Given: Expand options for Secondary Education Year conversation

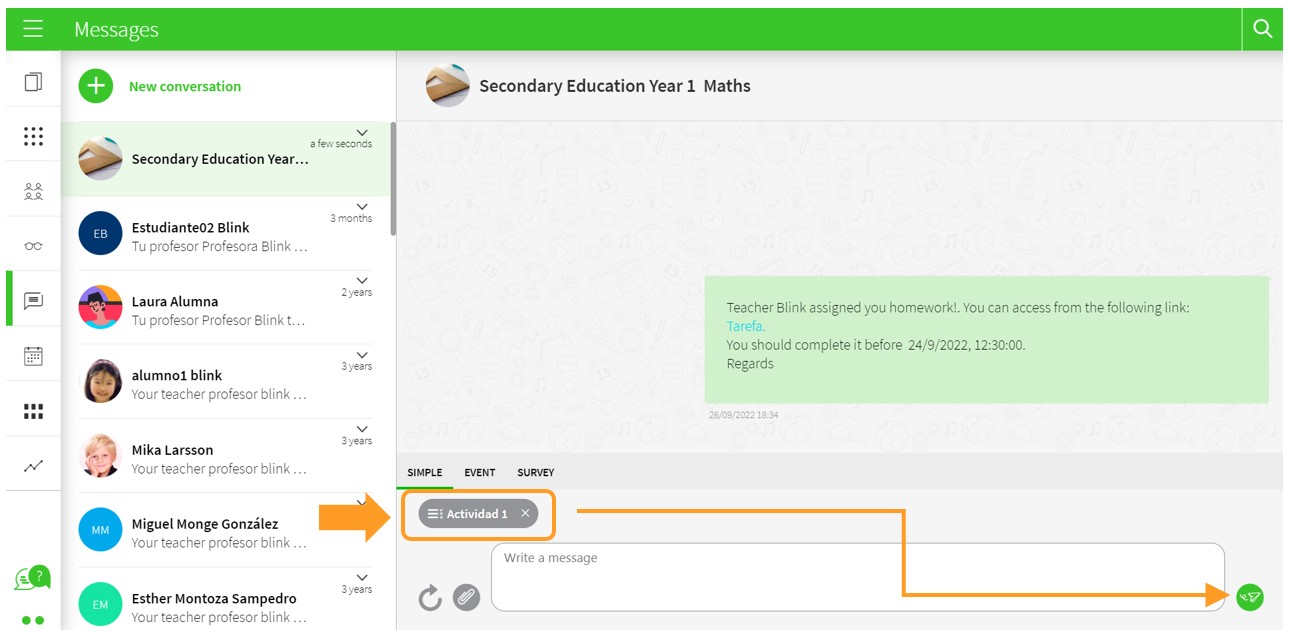Looking at the screenshot, I should click(x=362, y=132).
